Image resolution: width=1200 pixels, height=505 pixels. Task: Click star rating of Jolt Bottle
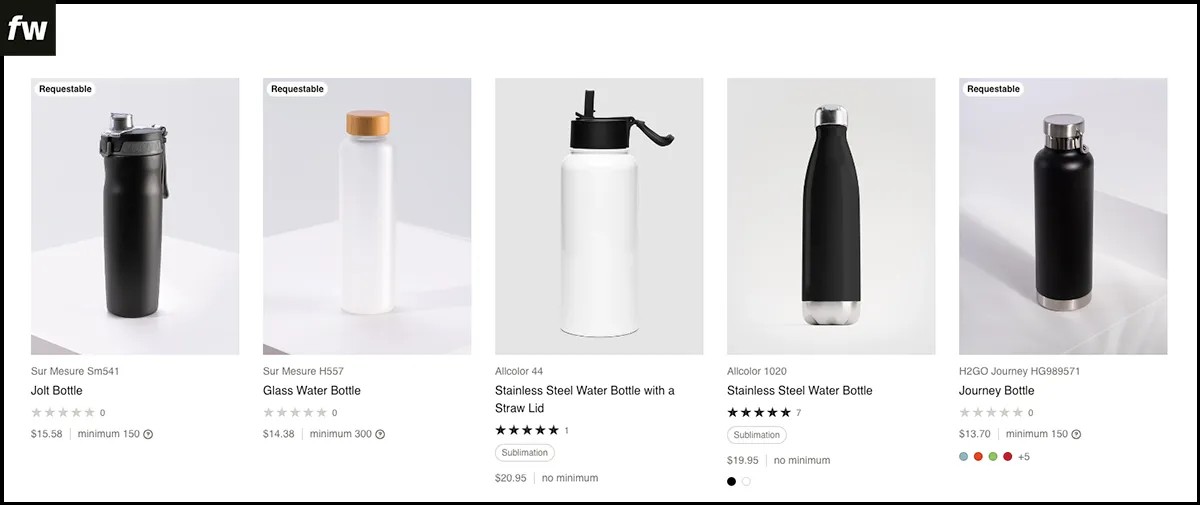[63, 412]
